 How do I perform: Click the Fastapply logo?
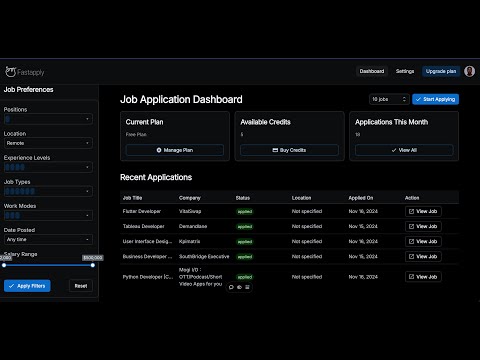tap(25, 72)
